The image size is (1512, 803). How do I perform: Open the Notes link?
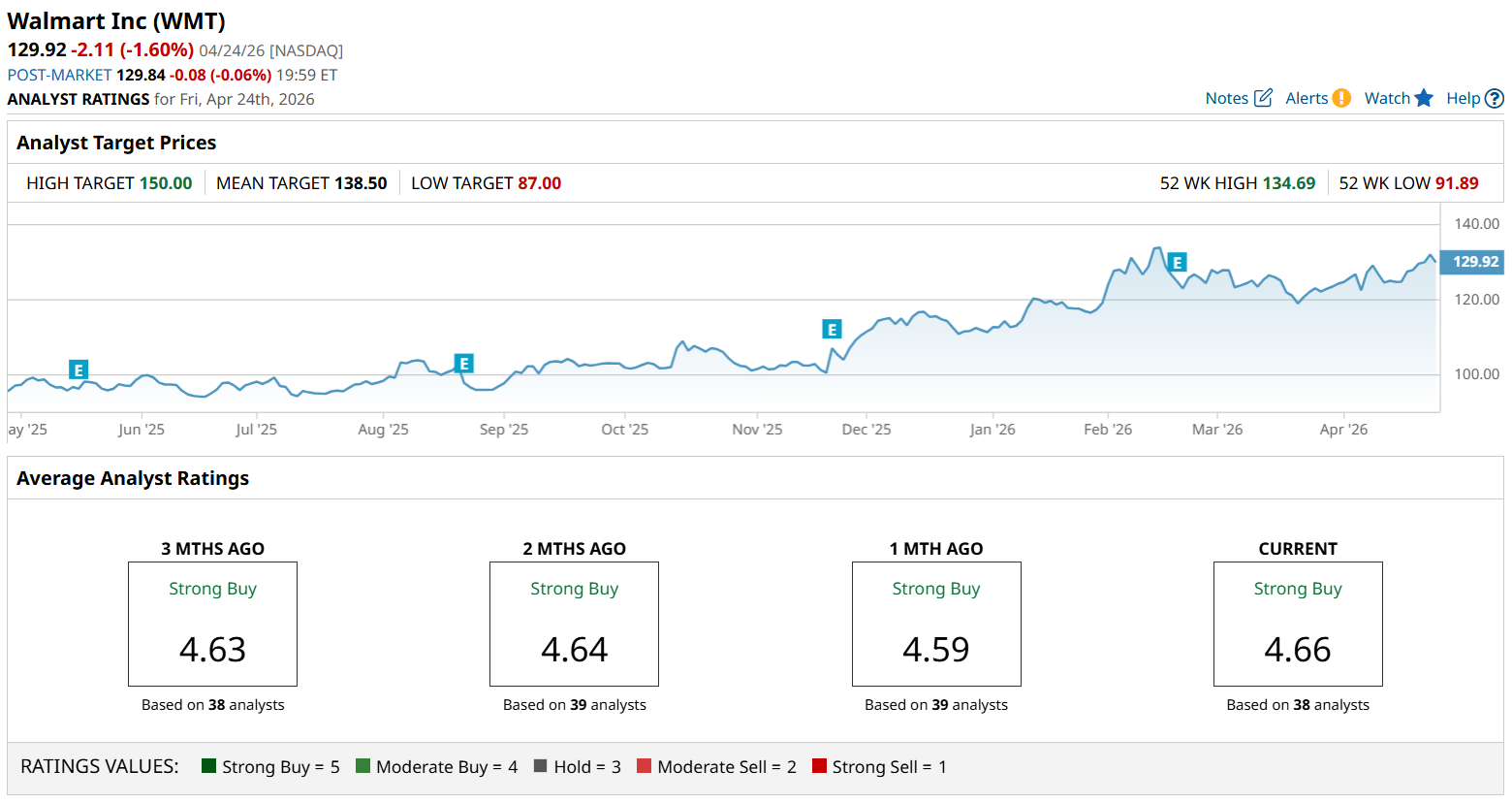(x=1226, y=98)
